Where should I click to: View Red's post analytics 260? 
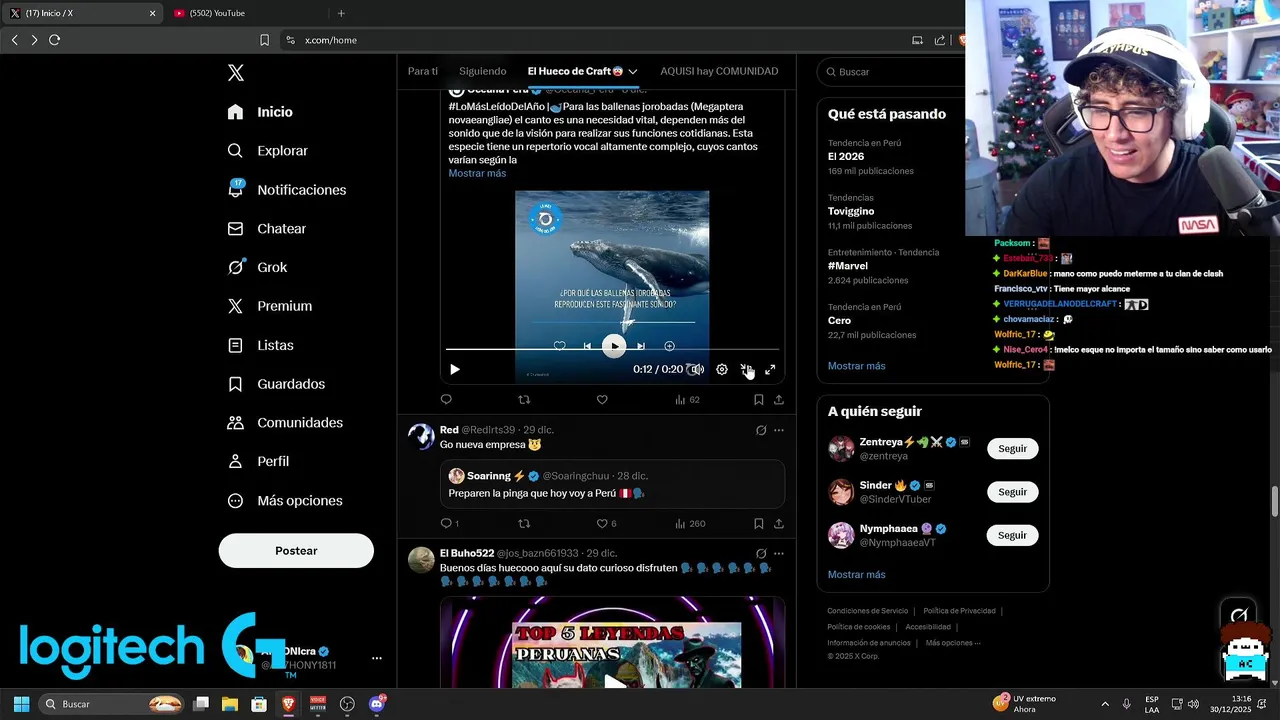coord(690,524)
